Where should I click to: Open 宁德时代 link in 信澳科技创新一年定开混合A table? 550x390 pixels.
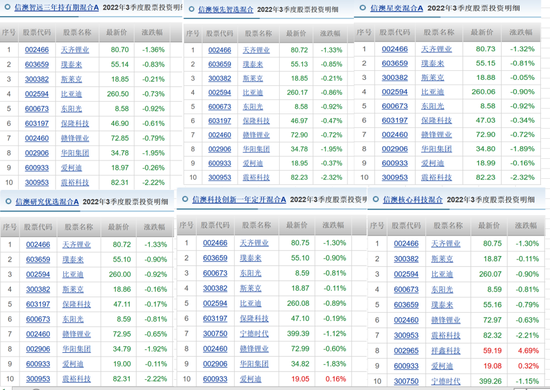pyautogui.click(x=254, y=334)
